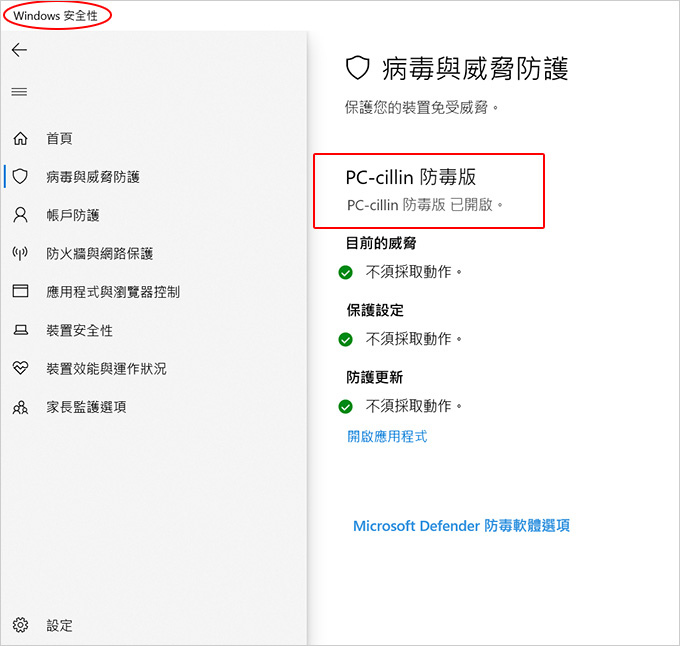Click the heart icon for device health

coord(20,368)
